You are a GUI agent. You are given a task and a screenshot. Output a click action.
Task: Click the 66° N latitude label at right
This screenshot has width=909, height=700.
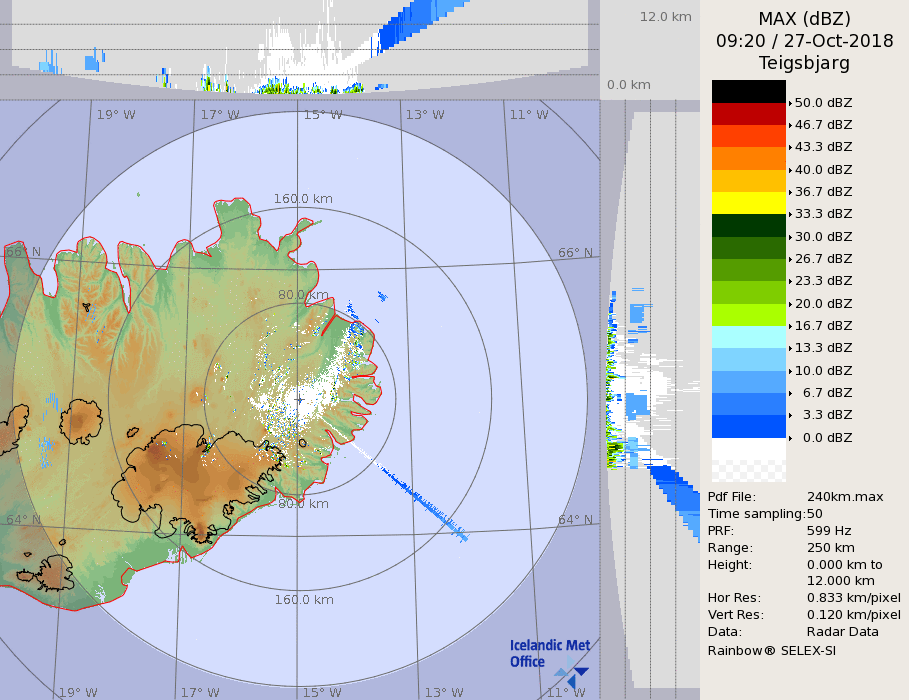pyautogui.click(x=575, y=253)
